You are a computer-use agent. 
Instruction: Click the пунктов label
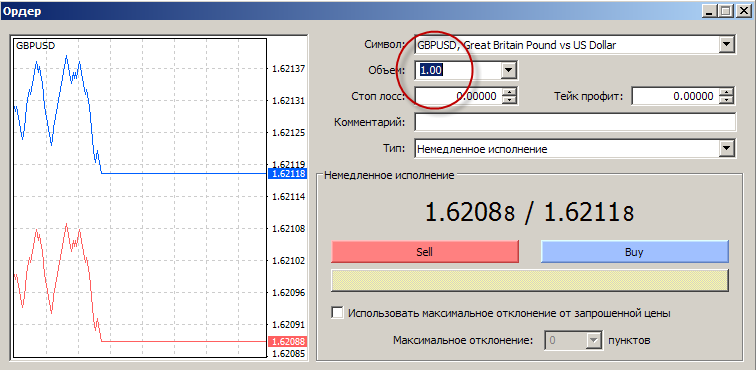click(x=630, y=340)
